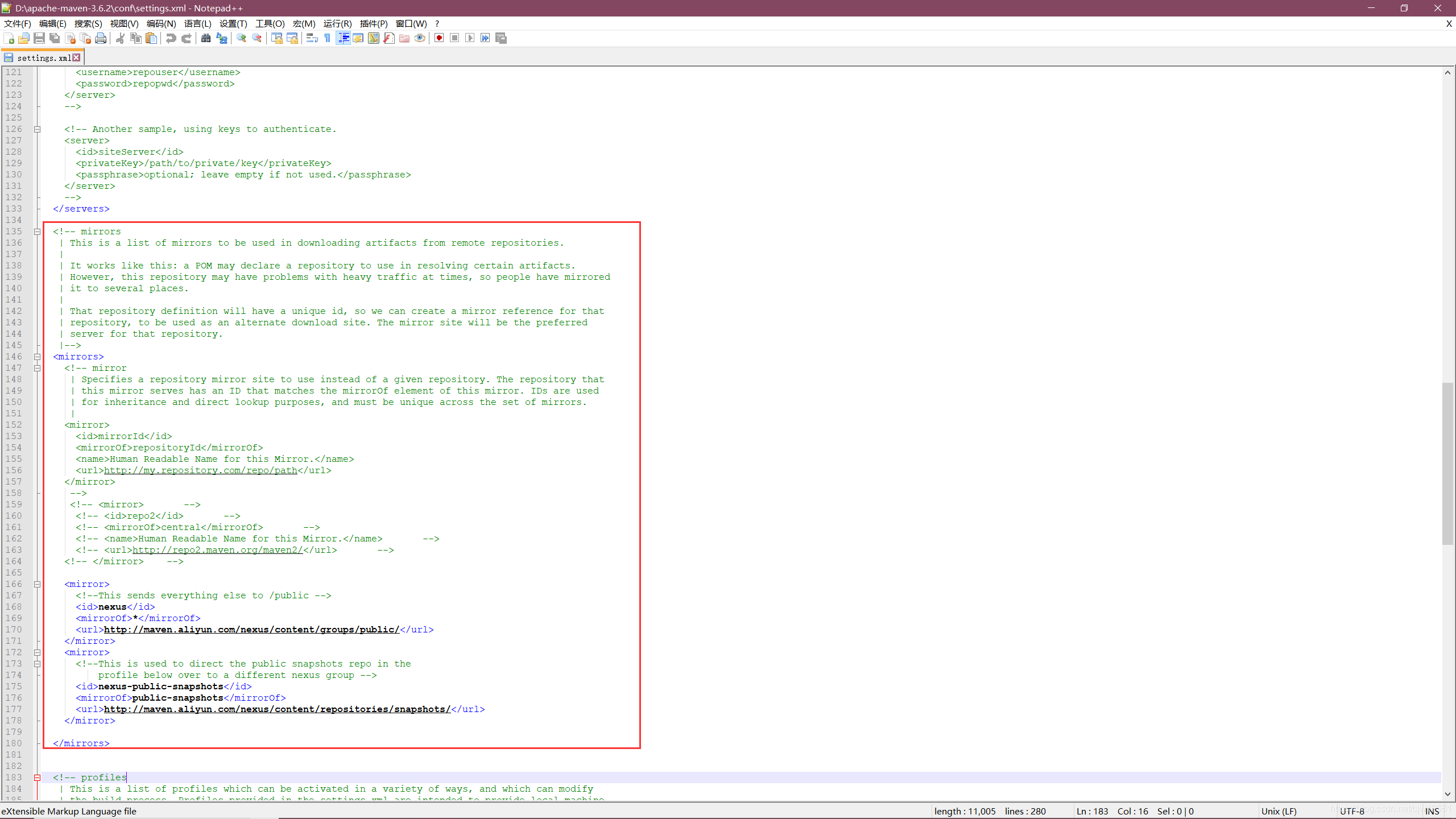Create a new file via toolbar icon
Viewport: 1456px width, 819px height.
tap(9, 38)
